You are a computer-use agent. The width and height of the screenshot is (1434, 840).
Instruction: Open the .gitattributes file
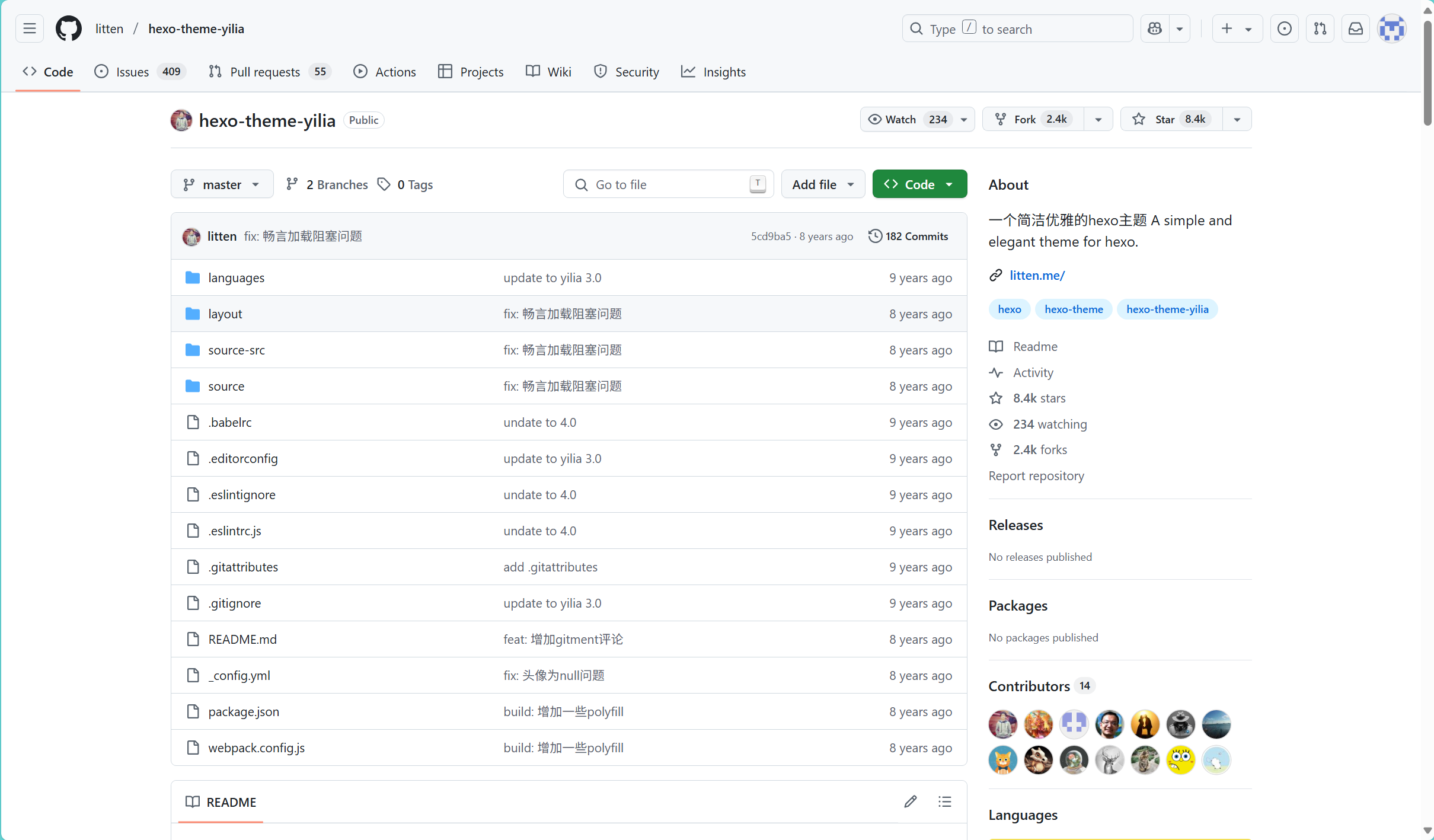coord(243,567)
